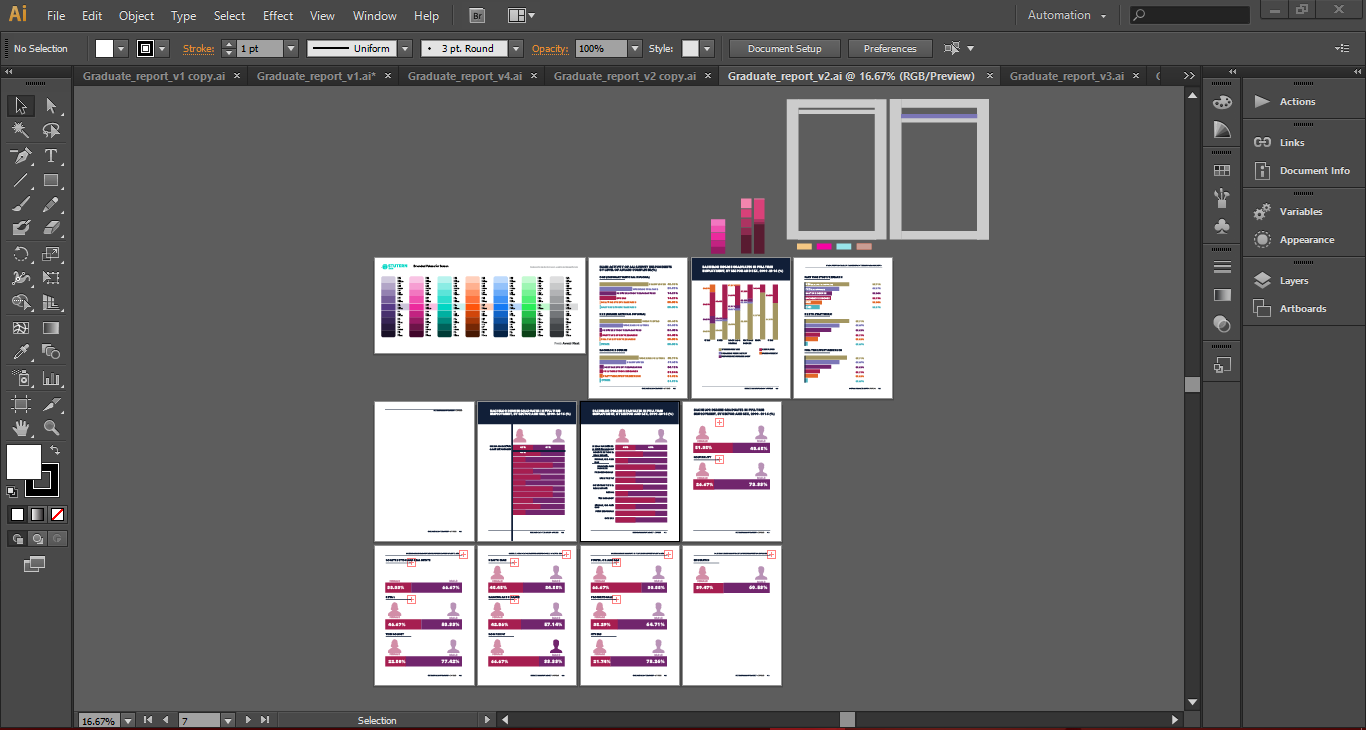Select the Type tool

coord(51,156)
